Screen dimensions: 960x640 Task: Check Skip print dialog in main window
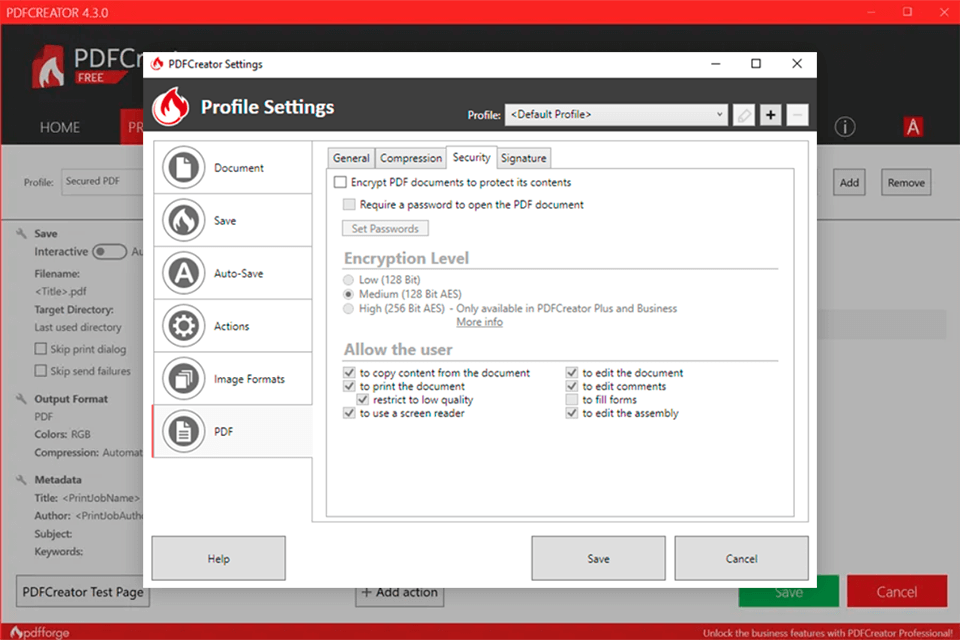tap(41, 348)
